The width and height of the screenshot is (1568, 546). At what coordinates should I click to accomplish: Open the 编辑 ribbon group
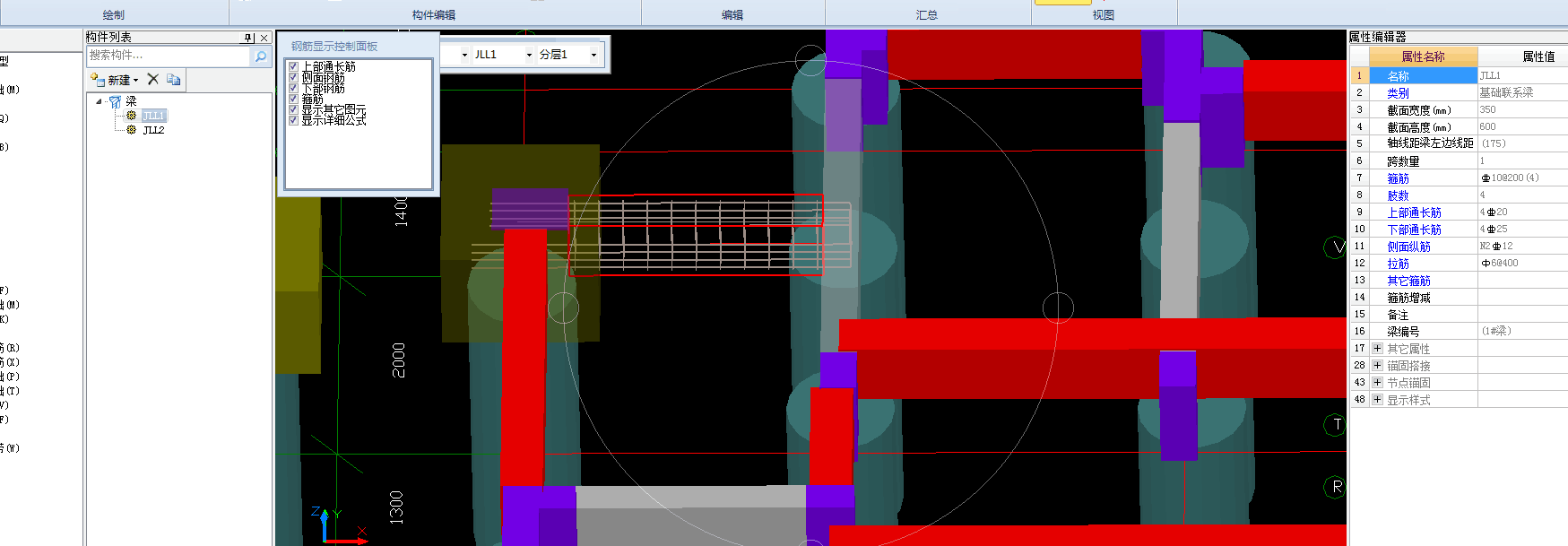coord(732,14)
